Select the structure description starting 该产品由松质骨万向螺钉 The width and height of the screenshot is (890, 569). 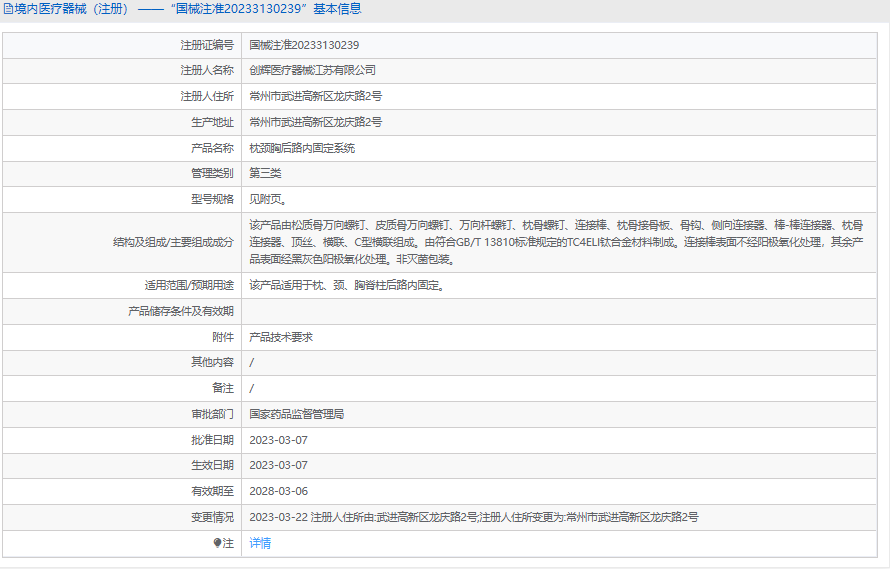click(556, 242)
